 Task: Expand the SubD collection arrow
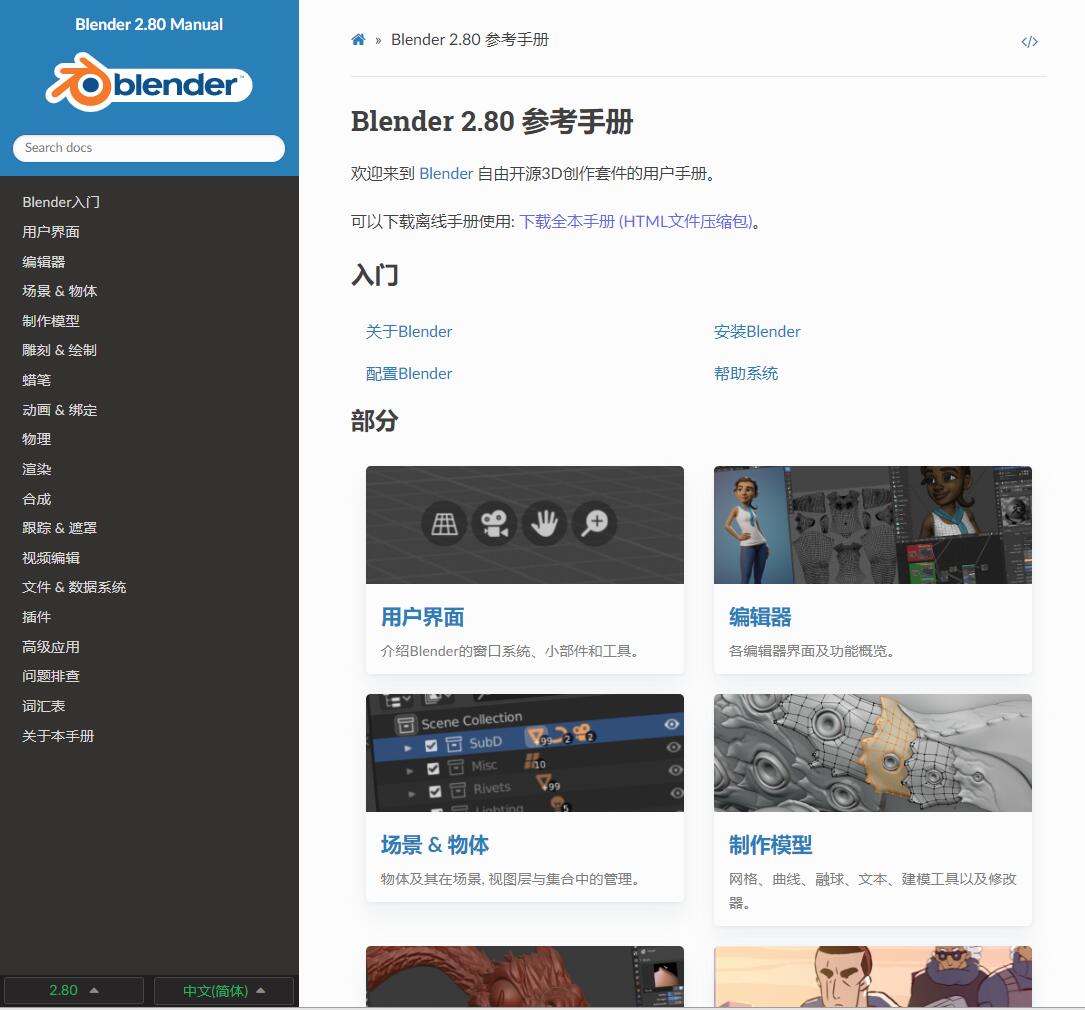click(x=408, y=747)
